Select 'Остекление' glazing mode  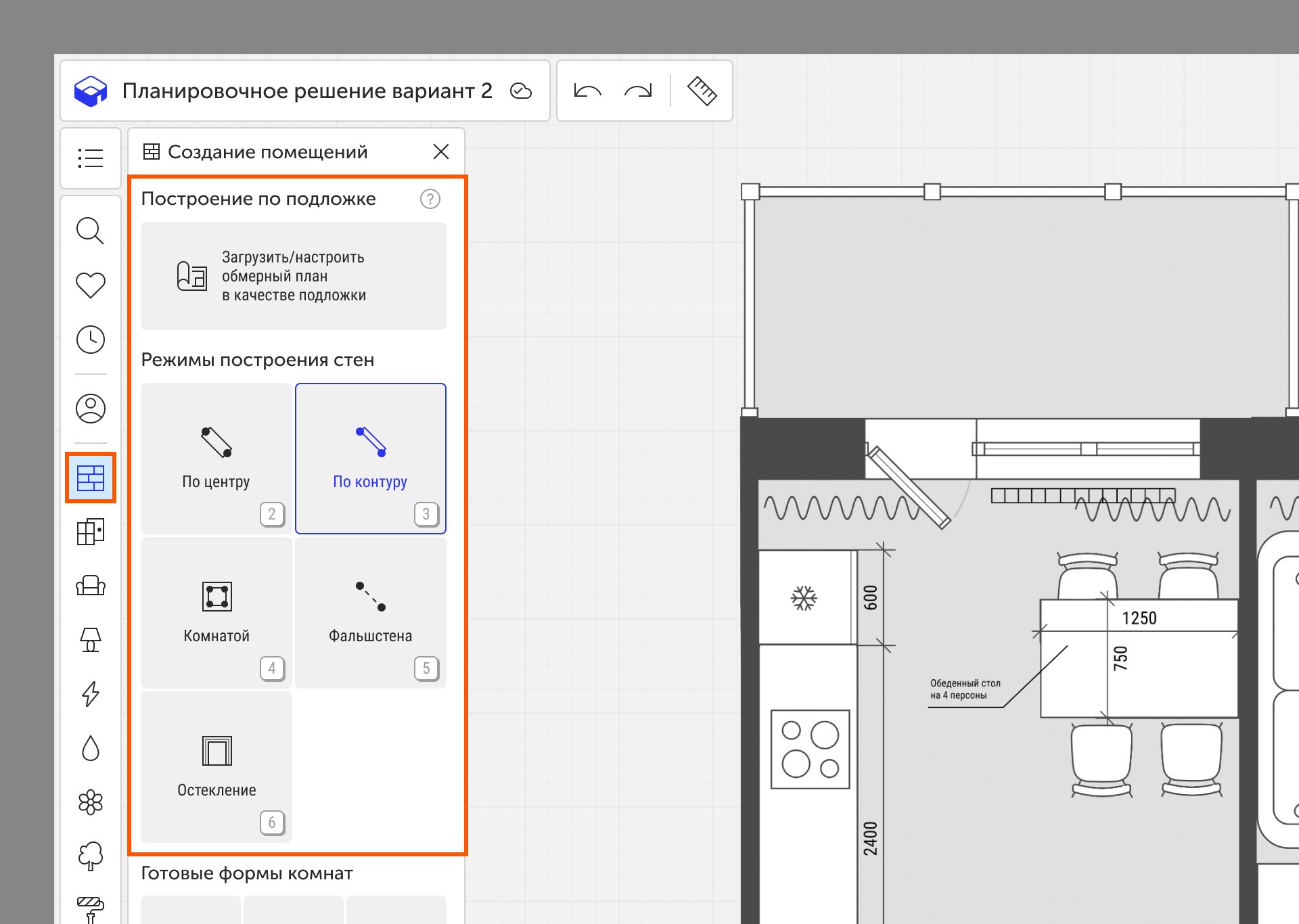pyautogui.click(x=216, y=767)
